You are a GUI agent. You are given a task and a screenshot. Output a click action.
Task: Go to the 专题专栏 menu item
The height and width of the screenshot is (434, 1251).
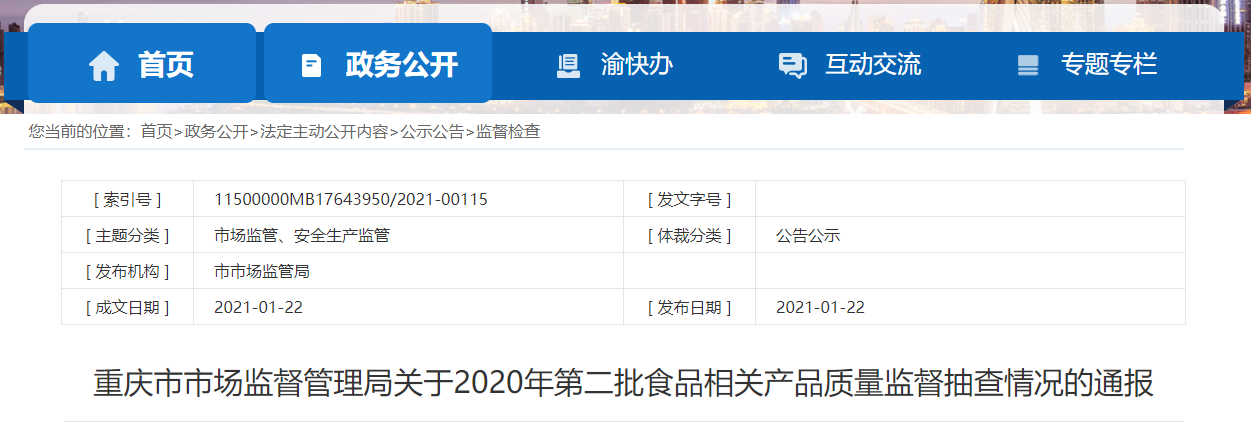coord(1109,65)
